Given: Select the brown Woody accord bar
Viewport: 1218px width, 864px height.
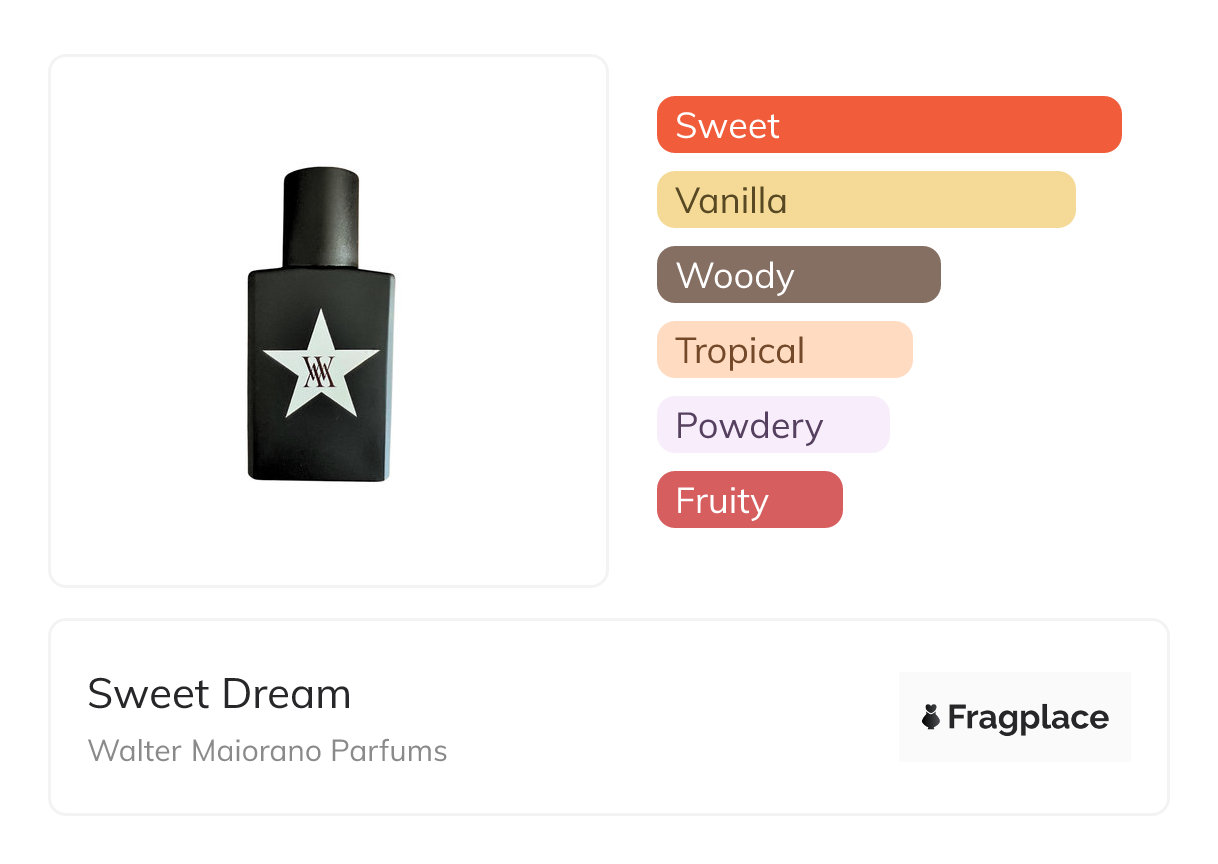Looking at the screenshot, I should pyautogui.click(x=798, y=275).
